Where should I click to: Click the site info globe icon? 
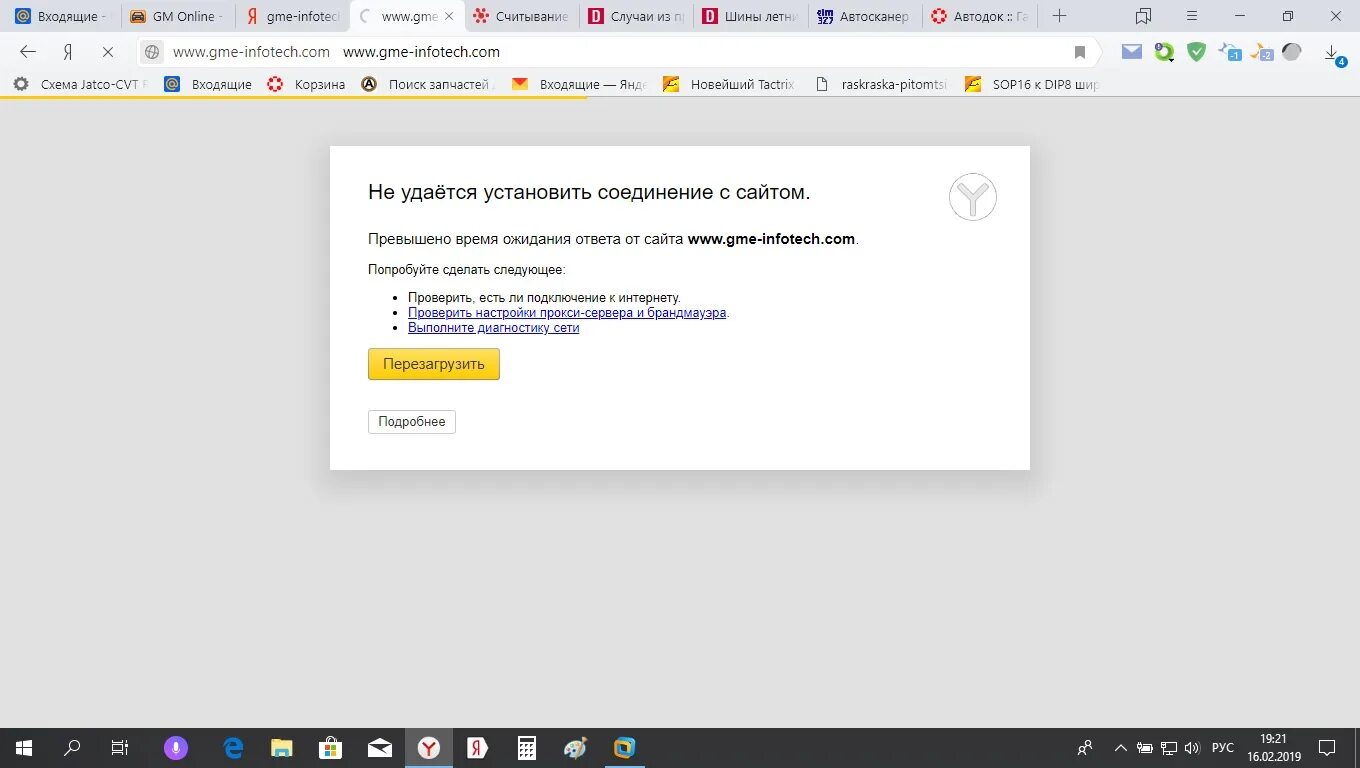(x=152, y=52)
